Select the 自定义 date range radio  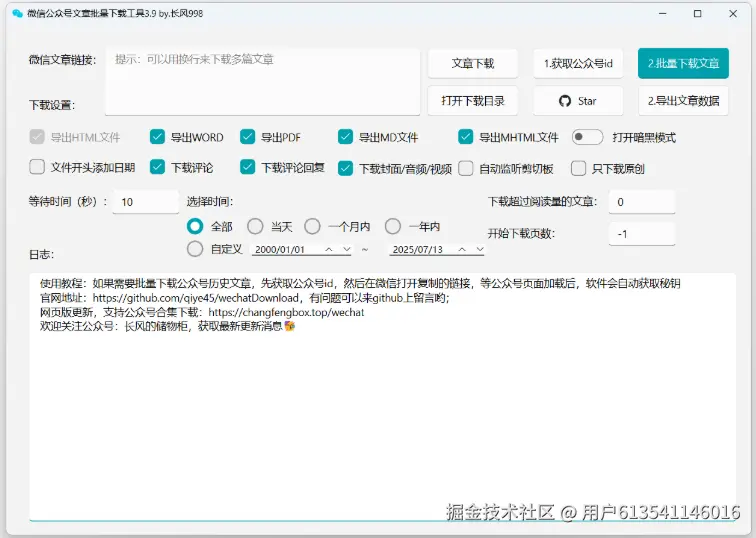point(195,249)
